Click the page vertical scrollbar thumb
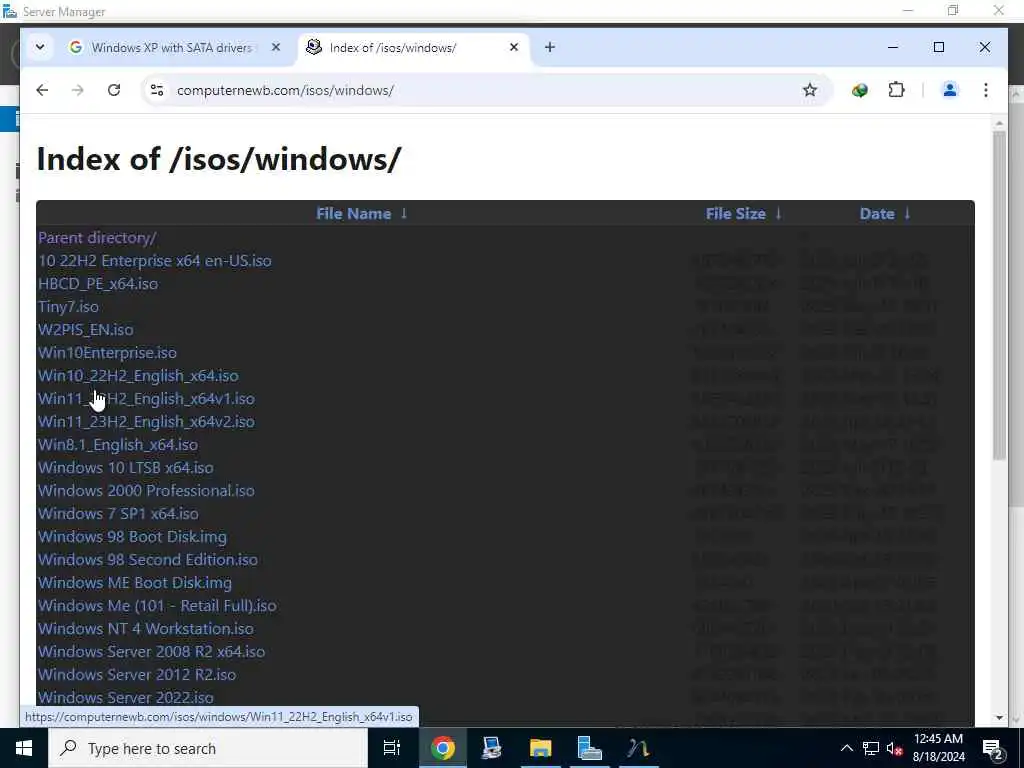Viewport: 1024px width, 768px height. [999, 295]
